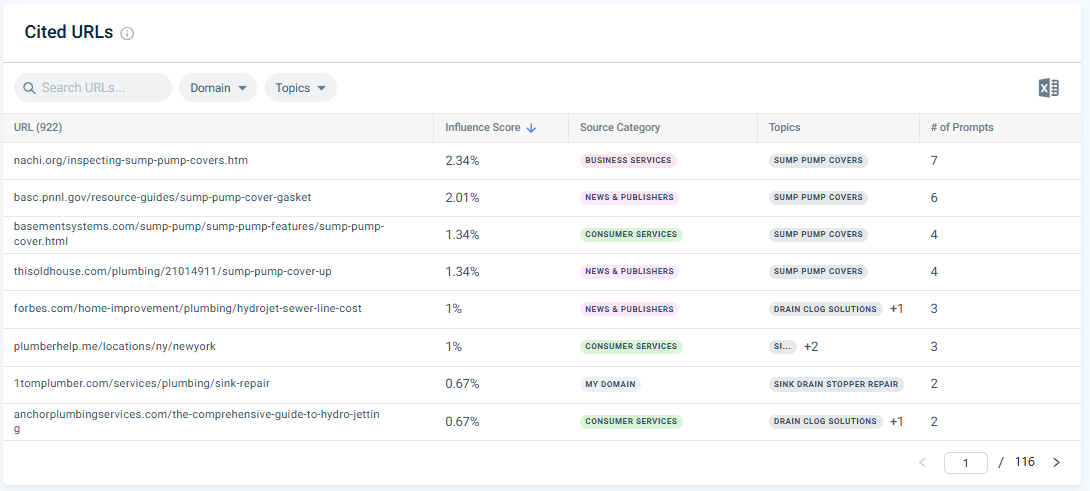Click the Excel export icon

pos(1048,88)
